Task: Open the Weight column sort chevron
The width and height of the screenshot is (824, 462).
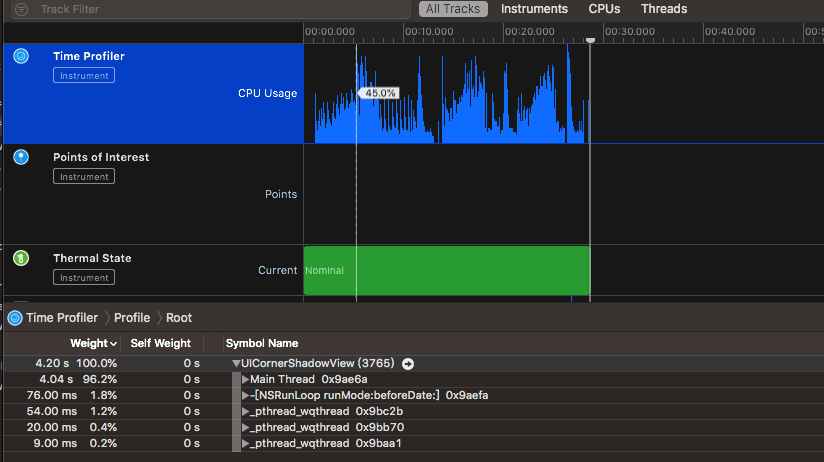Action: pos(113,344)
